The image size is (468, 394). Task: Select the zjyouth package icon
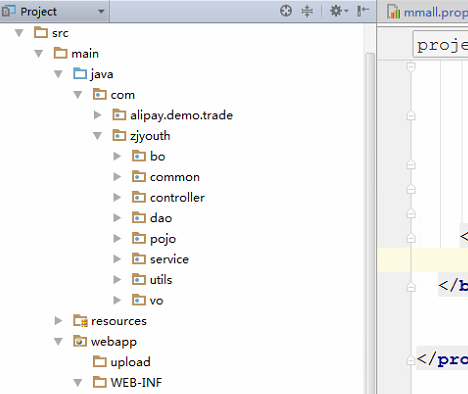point(119,135)
